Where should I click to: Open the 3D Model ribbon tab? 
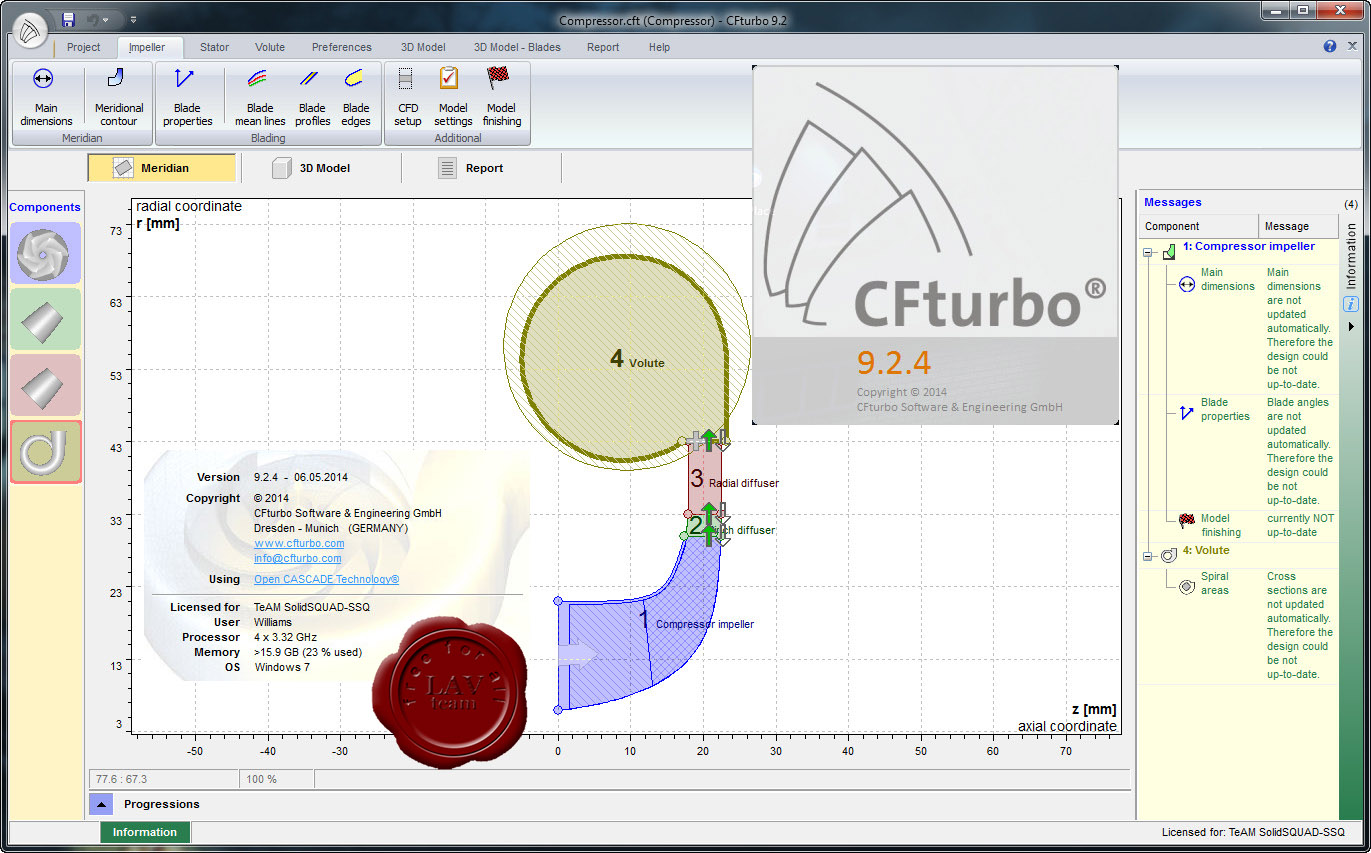pos(423,47)
